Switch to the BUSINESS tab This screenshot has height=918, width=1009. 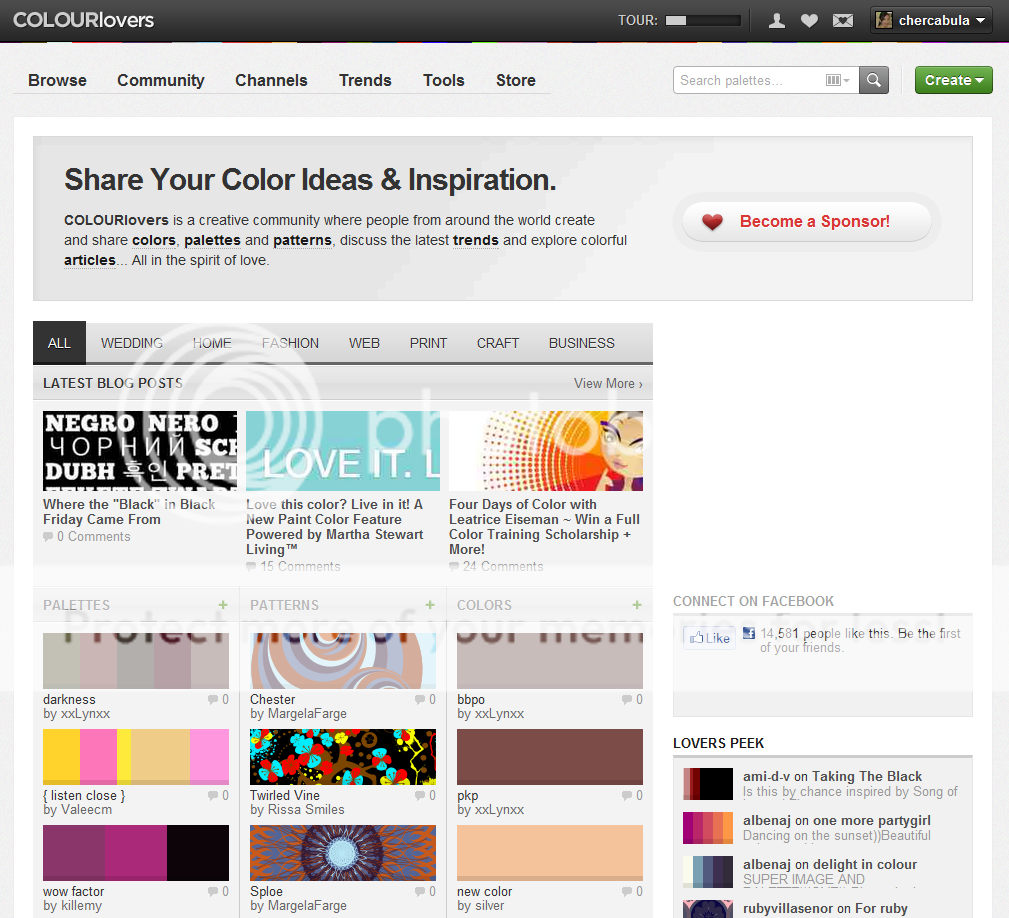tap(582, 343)
